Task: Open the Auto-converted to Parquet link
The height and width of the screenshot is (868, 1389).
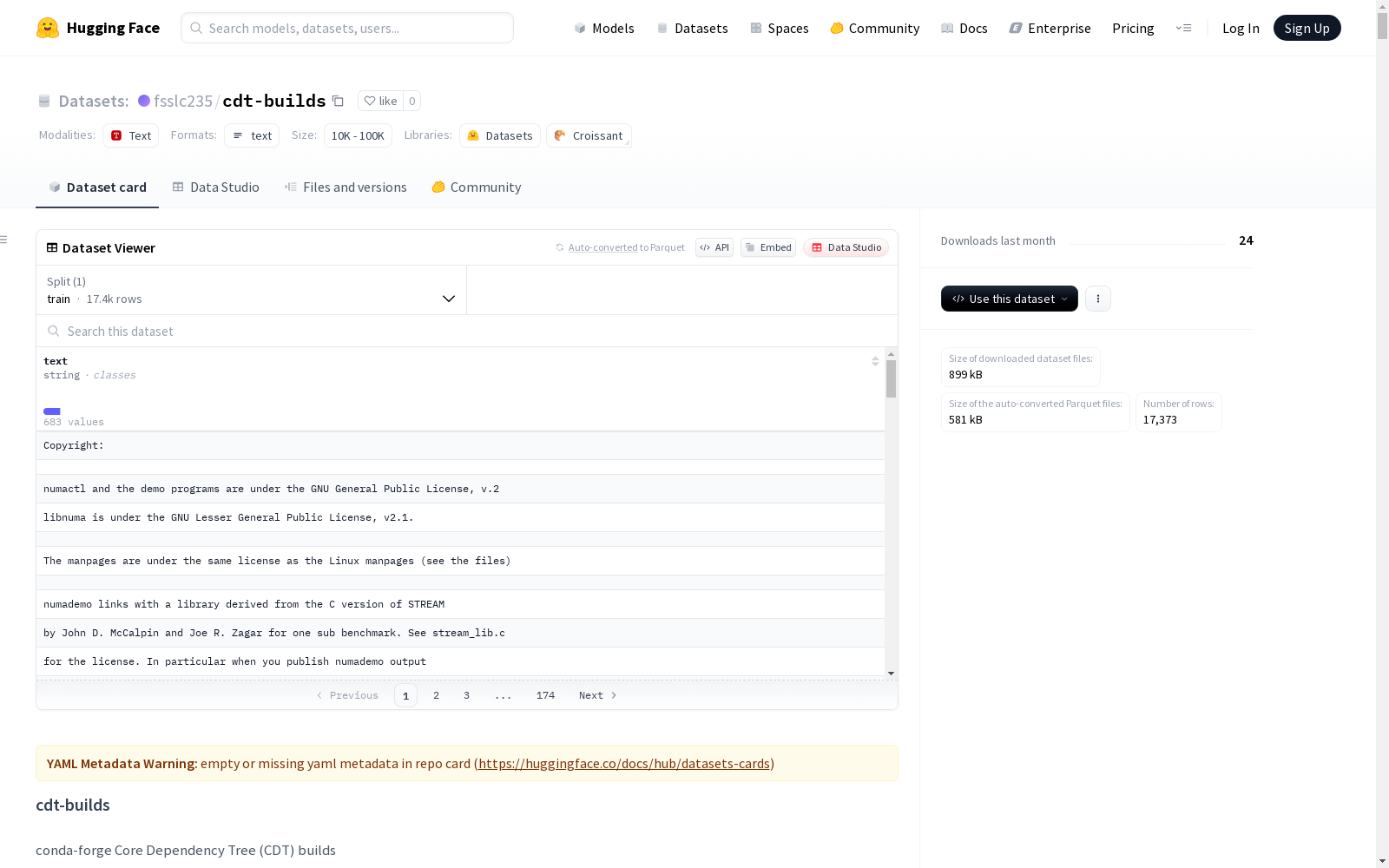Action: 626,247
